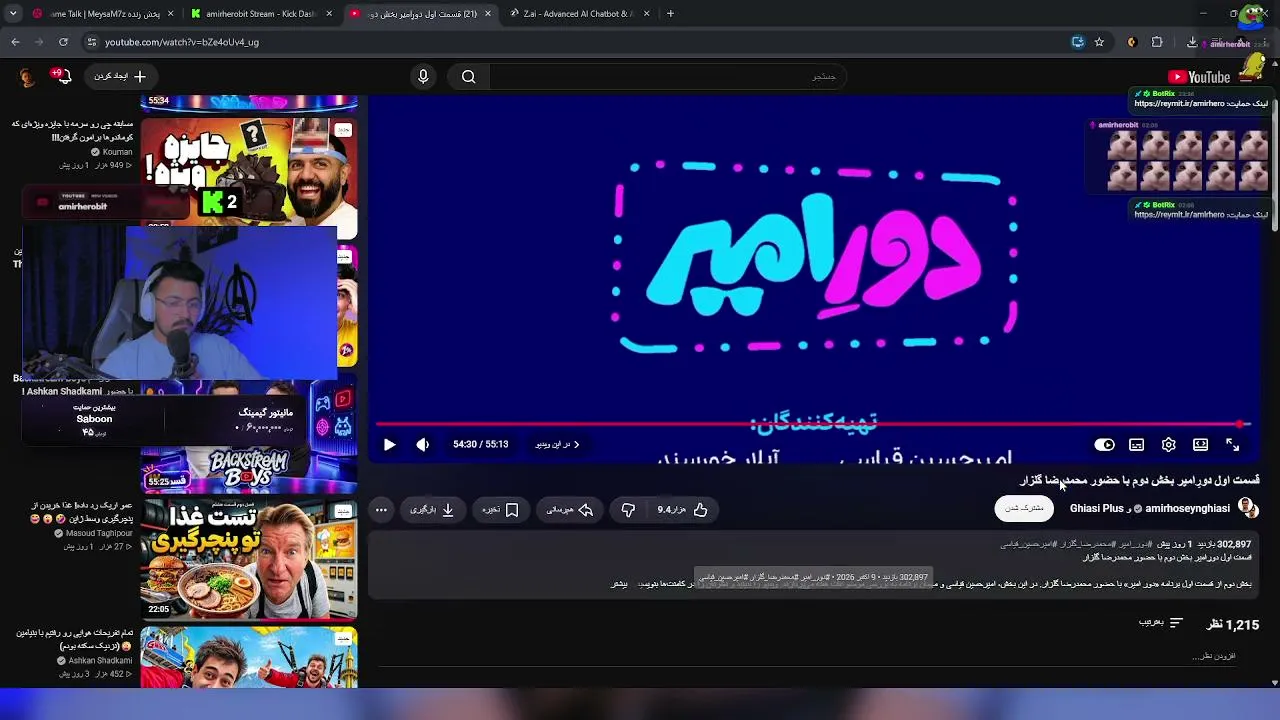Seek on the red video progress bar
Image resolution: width=1280 pixels, height=720 pixels.
(x=812, y=424)
